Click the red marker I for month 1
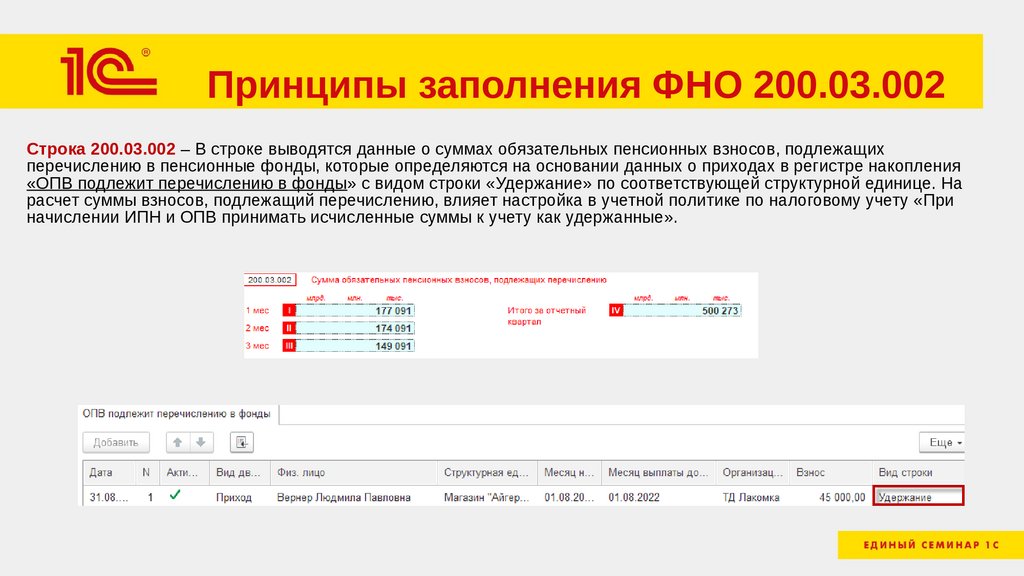Screen dimensions: 1024x576 point(289,311)
